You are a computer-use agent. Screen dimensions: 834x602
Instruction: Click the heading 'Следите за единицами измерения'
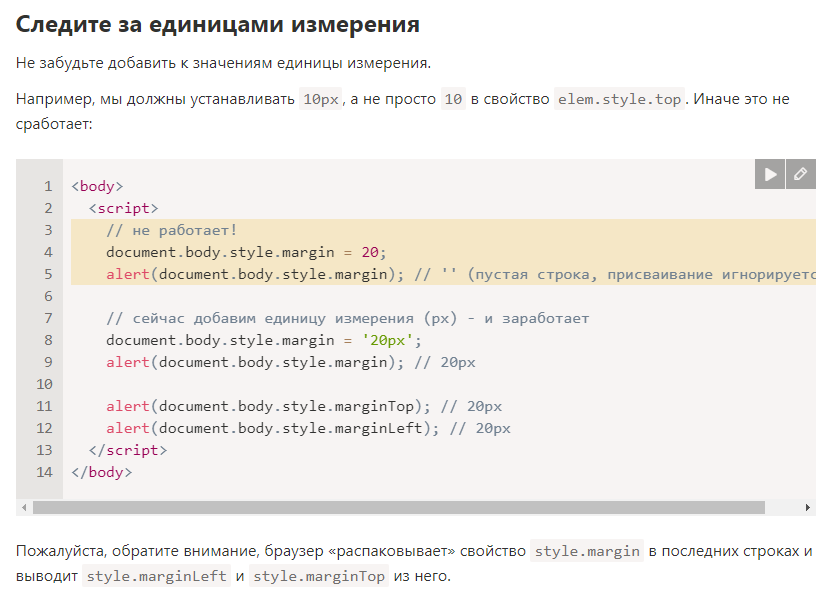(218, 24)
